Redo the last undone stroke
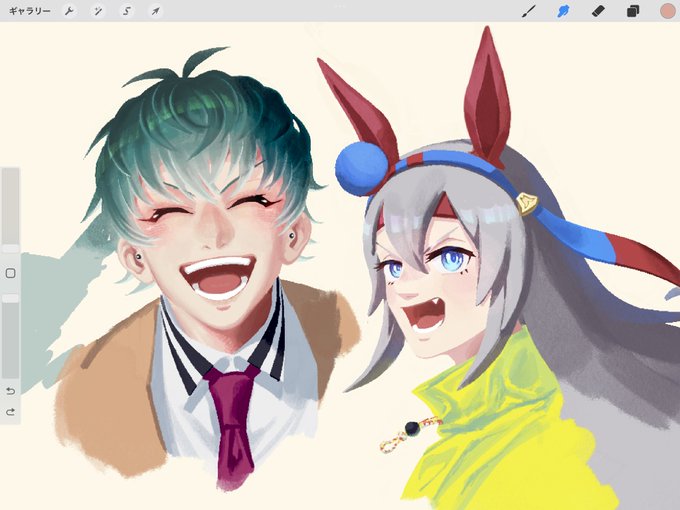 [10, 412]
